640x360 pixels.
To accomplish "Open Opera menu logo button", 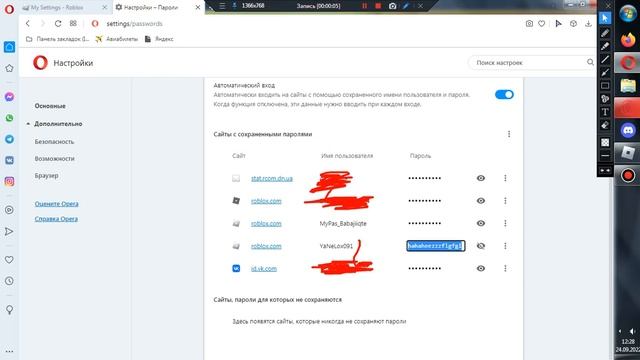I will [x=9, y=9].
